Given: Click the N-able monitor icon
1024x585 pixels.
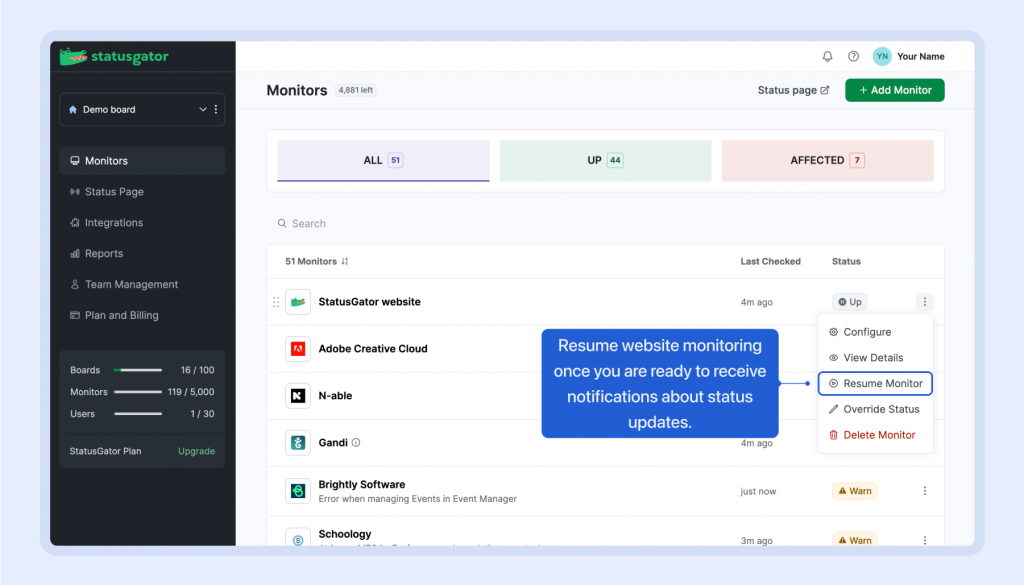Looking at the screenshot, I should [x=298, y=396].
